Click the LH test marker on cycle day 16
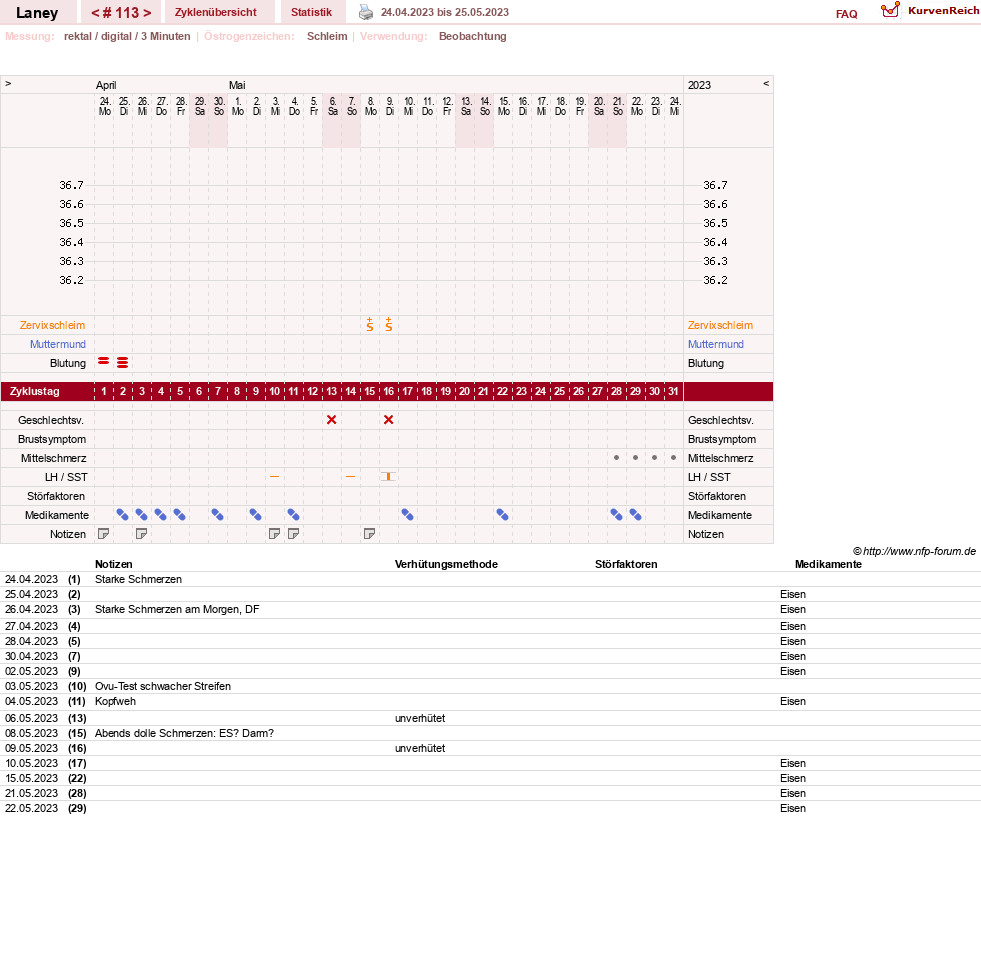 point(389,477)
